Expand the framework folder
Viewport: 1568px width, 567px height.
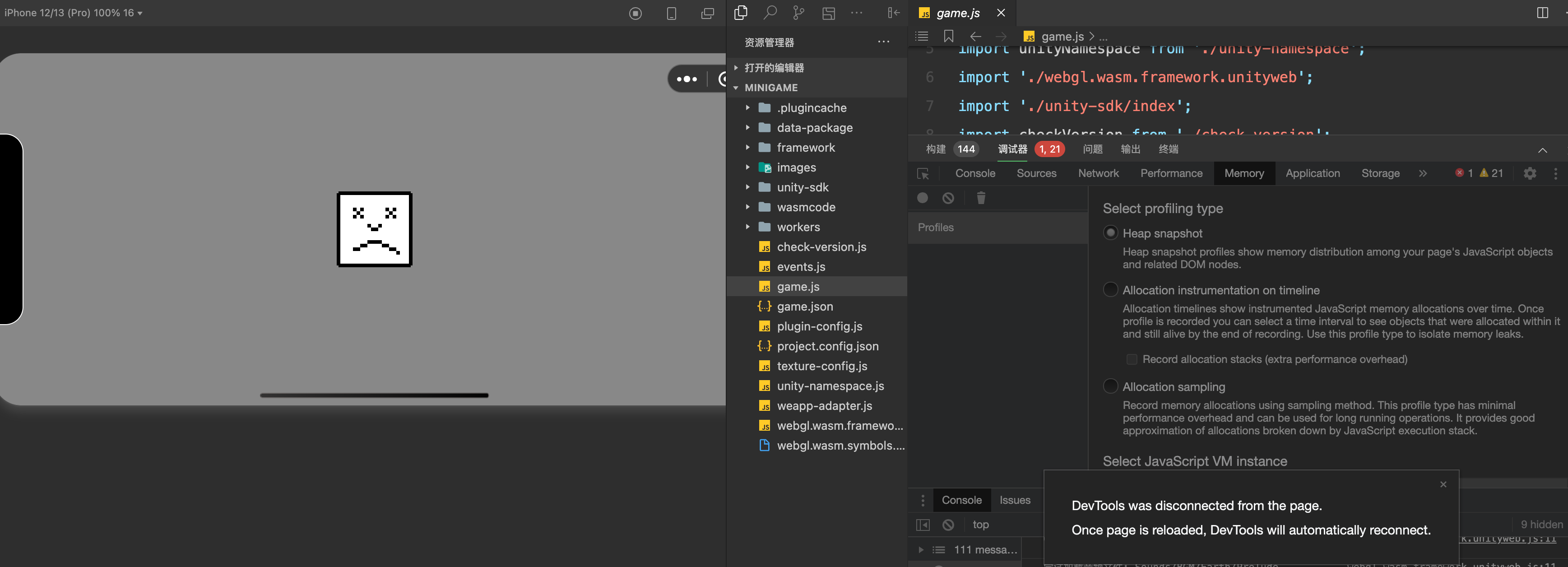coord(805,147)
